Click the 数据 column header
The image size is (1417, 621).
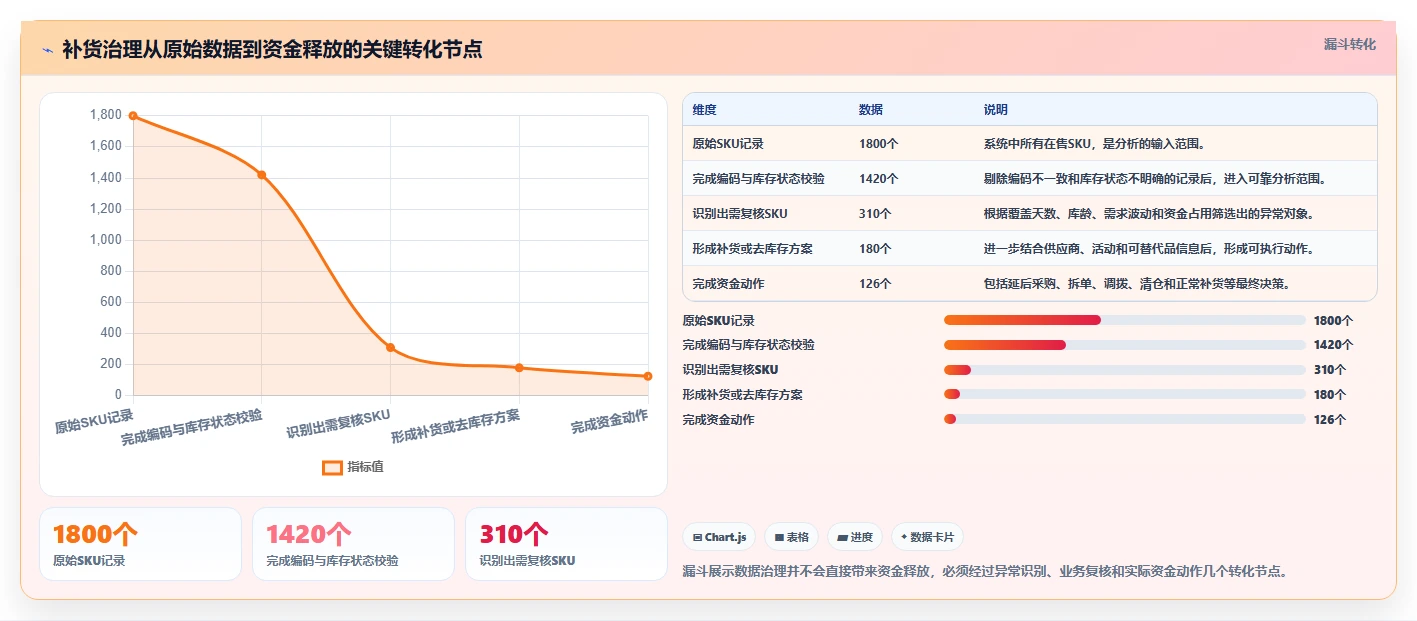(911, 110)
